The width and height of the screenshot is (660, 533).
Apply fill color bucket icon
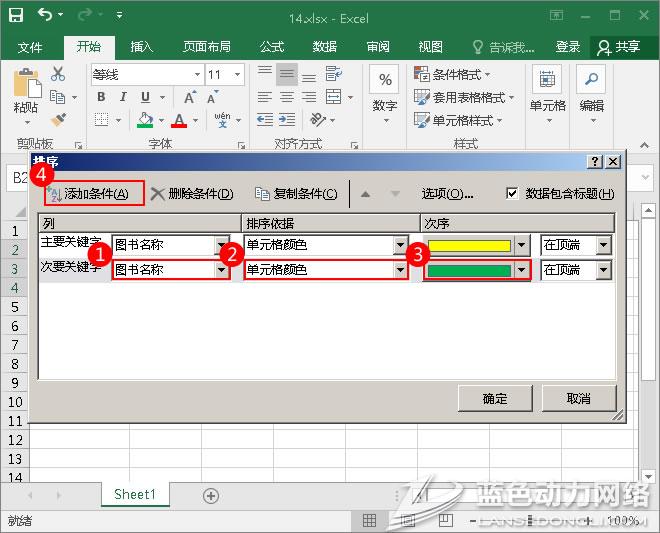coord(146,120)
